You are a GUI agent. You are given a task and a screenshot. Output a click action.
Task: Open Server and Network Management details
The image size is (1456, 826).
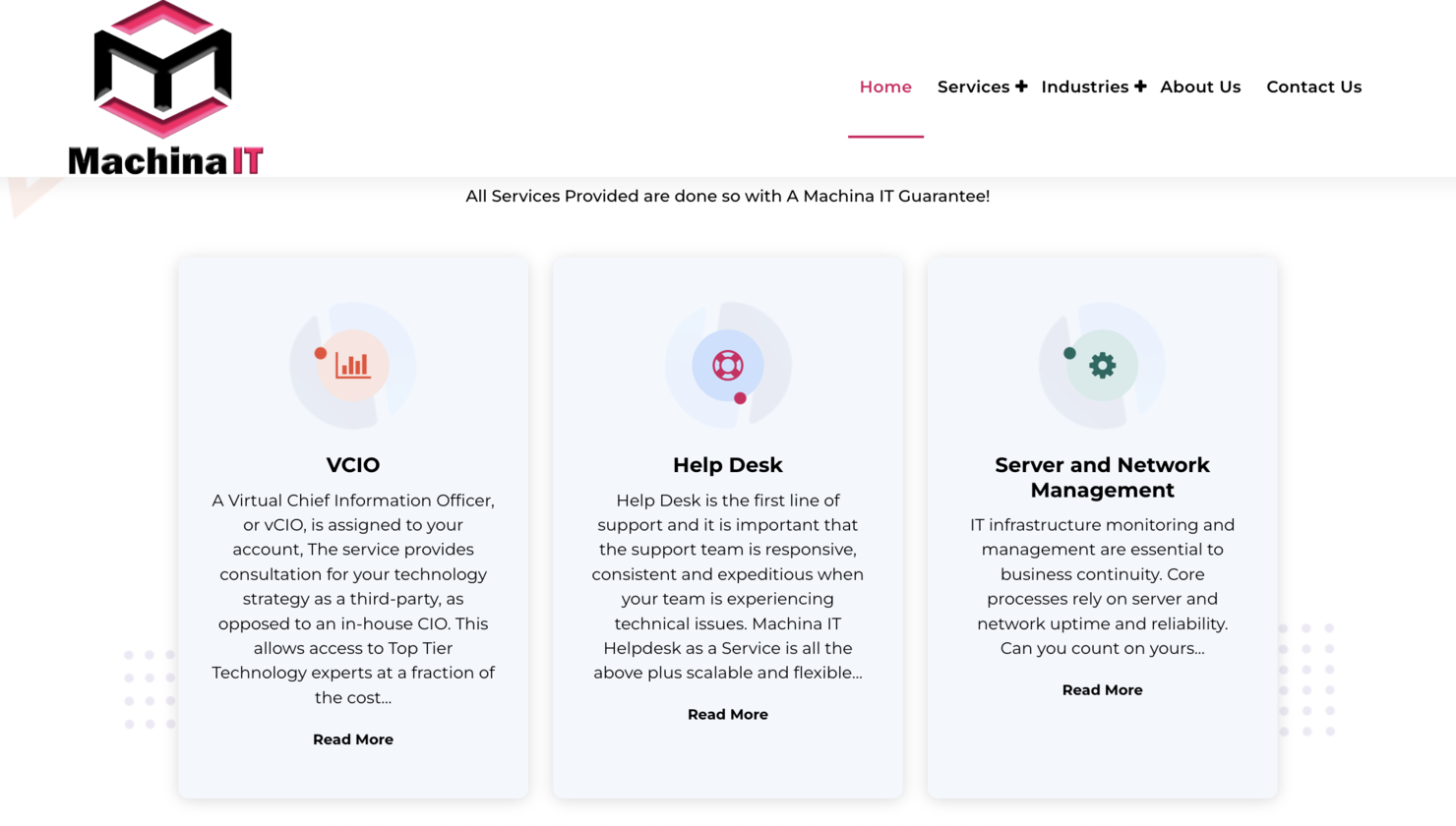click(x=1102, y=689)
